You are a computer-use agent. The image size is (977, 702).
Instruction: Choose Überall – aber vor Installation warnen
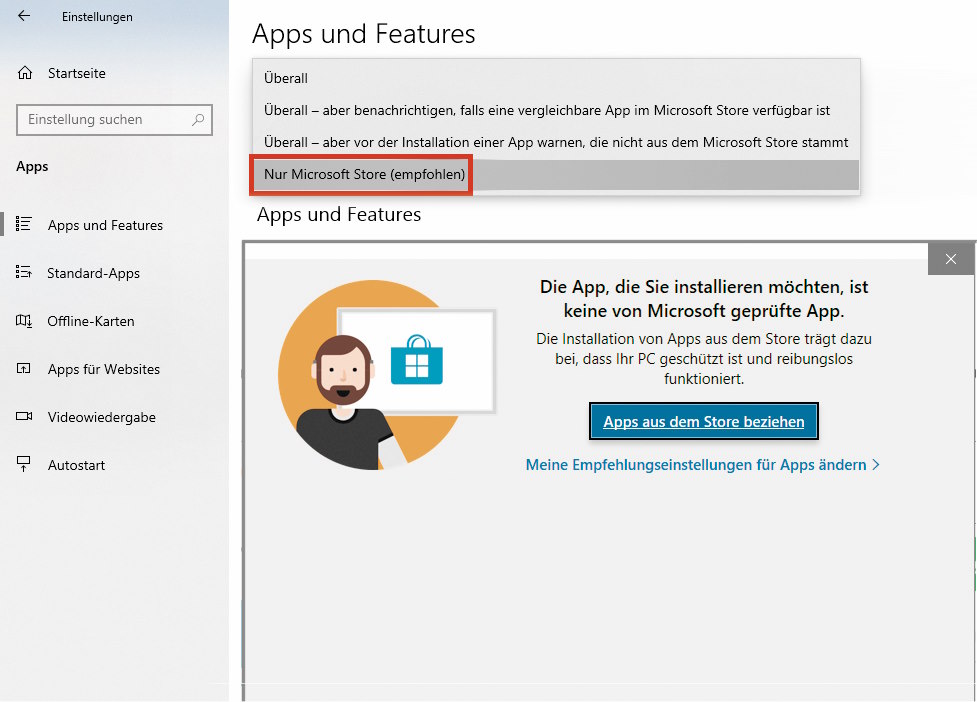click(x=555, y=142)
